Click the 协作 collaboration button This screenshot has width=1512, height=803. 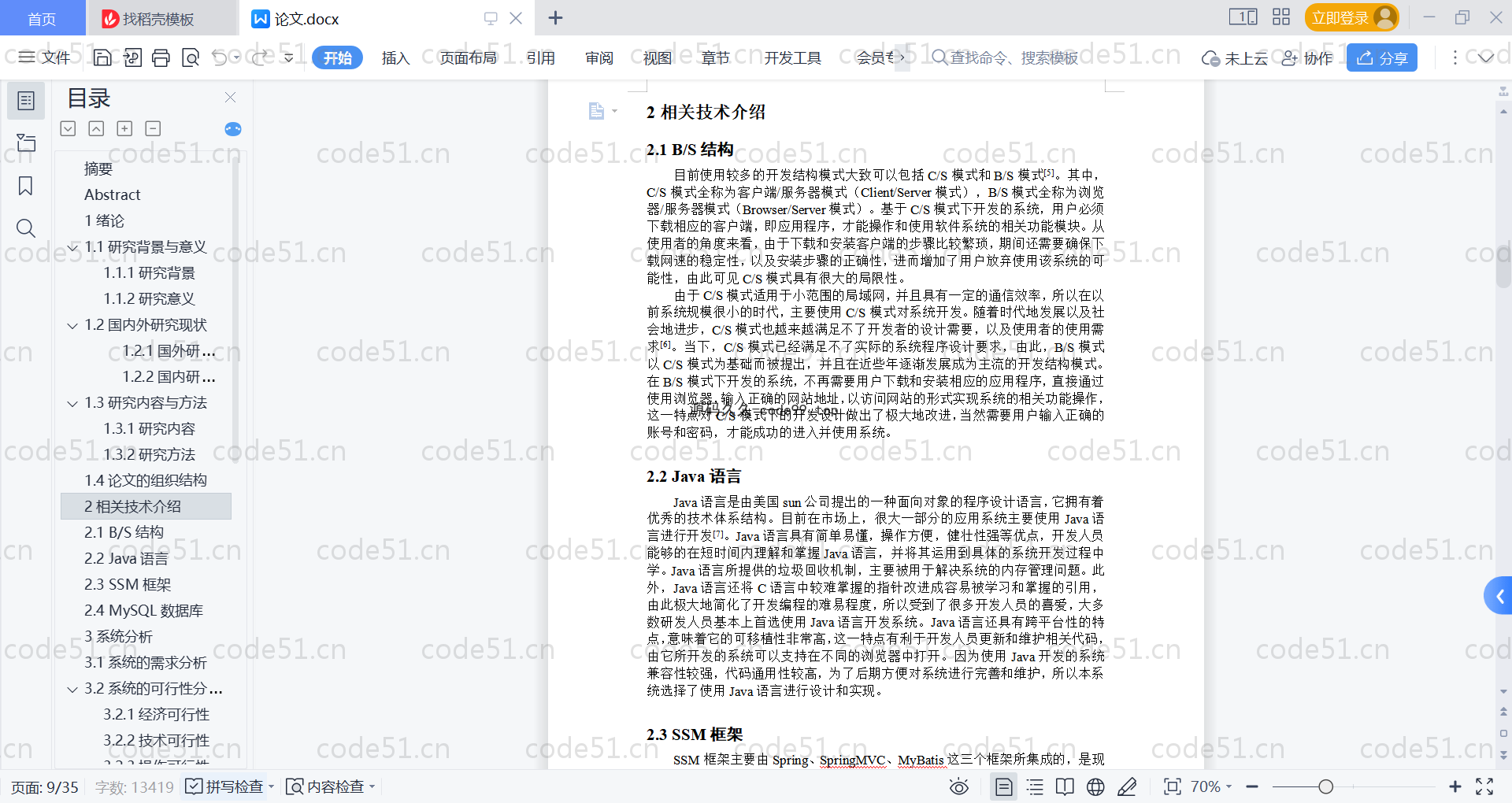(x=1307, y=58)
